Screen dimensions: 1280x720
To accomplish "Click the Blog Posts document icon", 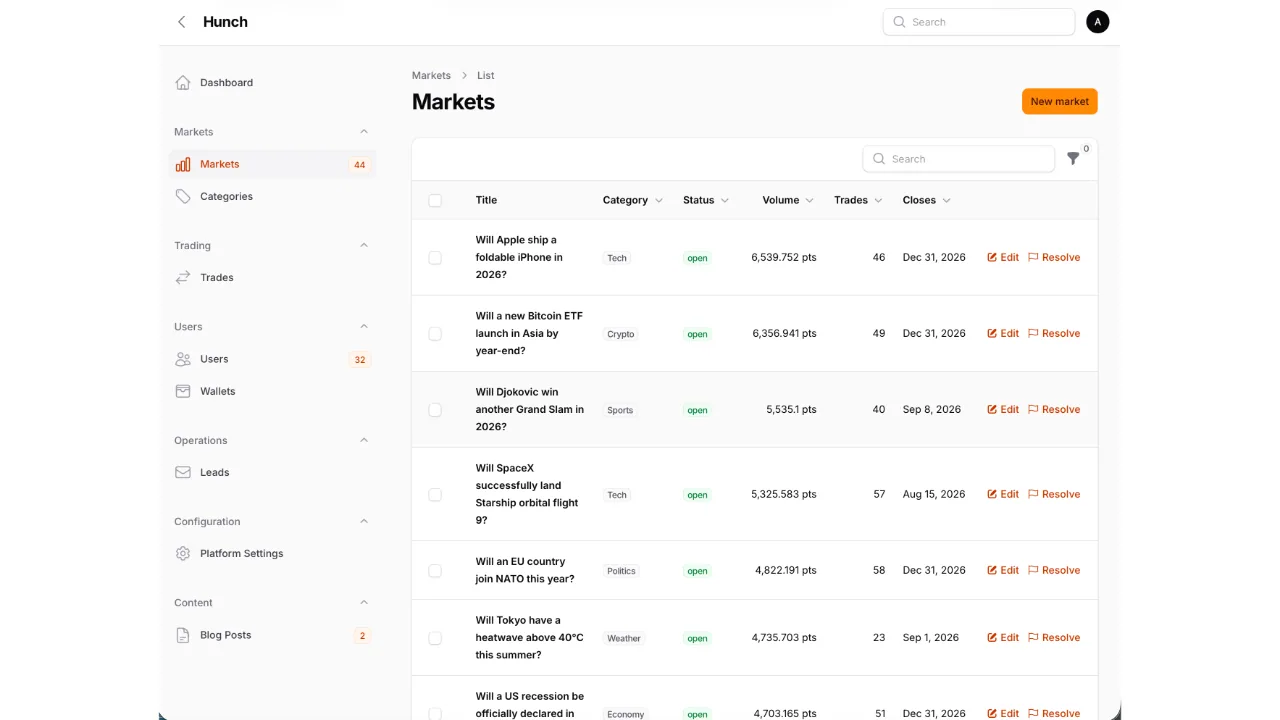I will pos(183,635).
